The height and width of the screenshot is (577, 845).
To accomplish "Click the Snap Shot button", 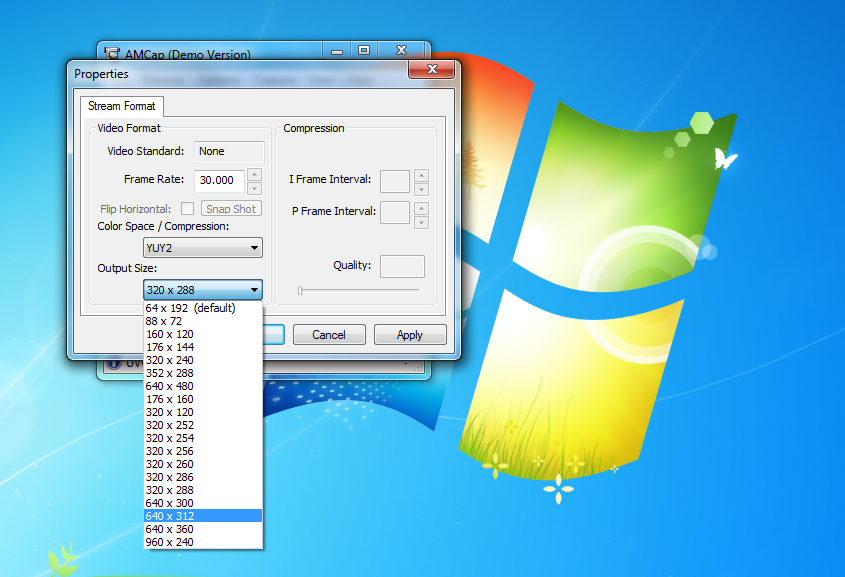I will coord(231,208).
